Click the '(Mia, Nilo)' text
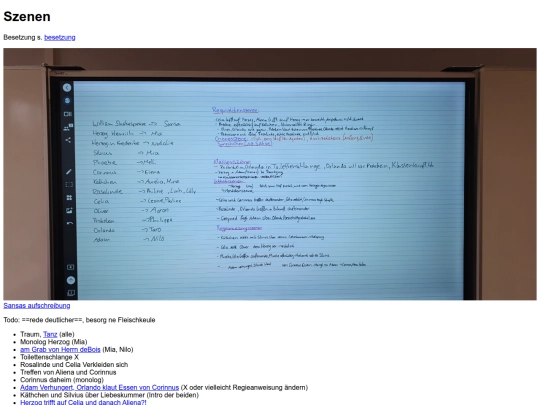This screenshot has height=405, width=540. tap(118, 349)
